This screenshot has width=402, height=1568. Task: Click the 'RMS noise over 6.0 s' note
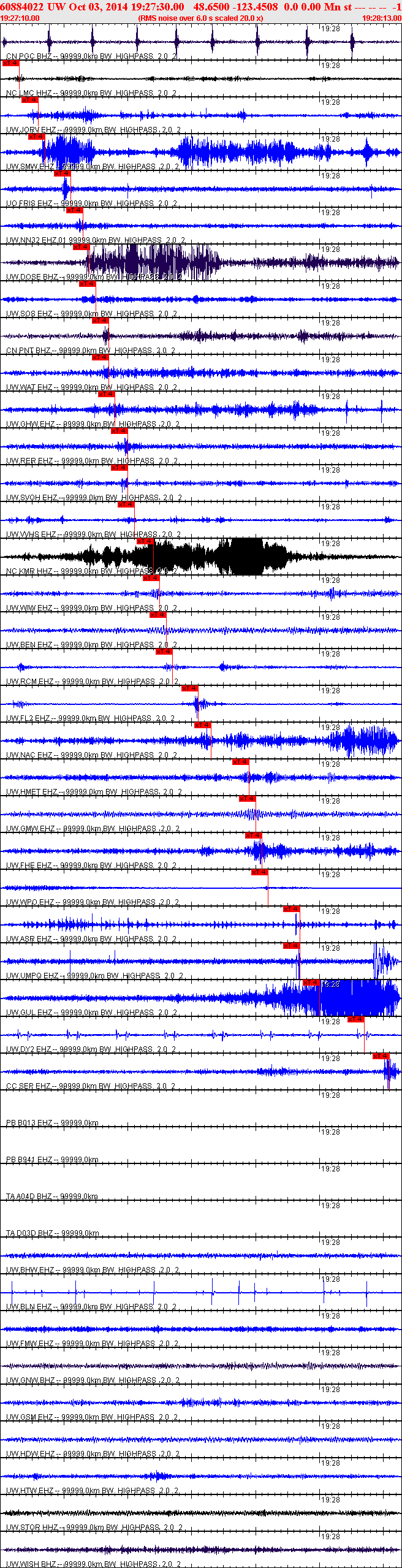201,18
